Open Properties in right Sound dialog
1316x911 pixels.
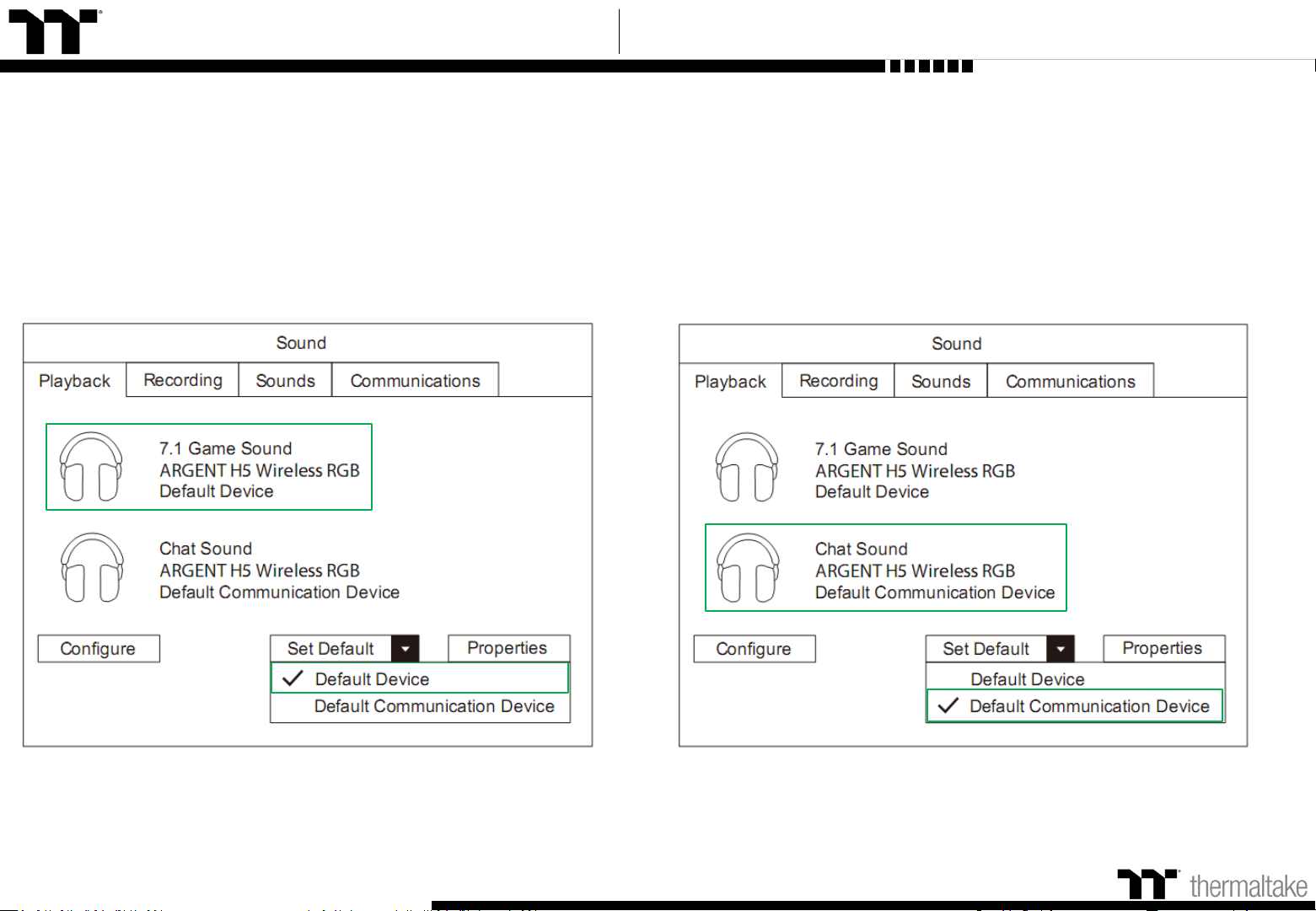(x=1163, y=648)
